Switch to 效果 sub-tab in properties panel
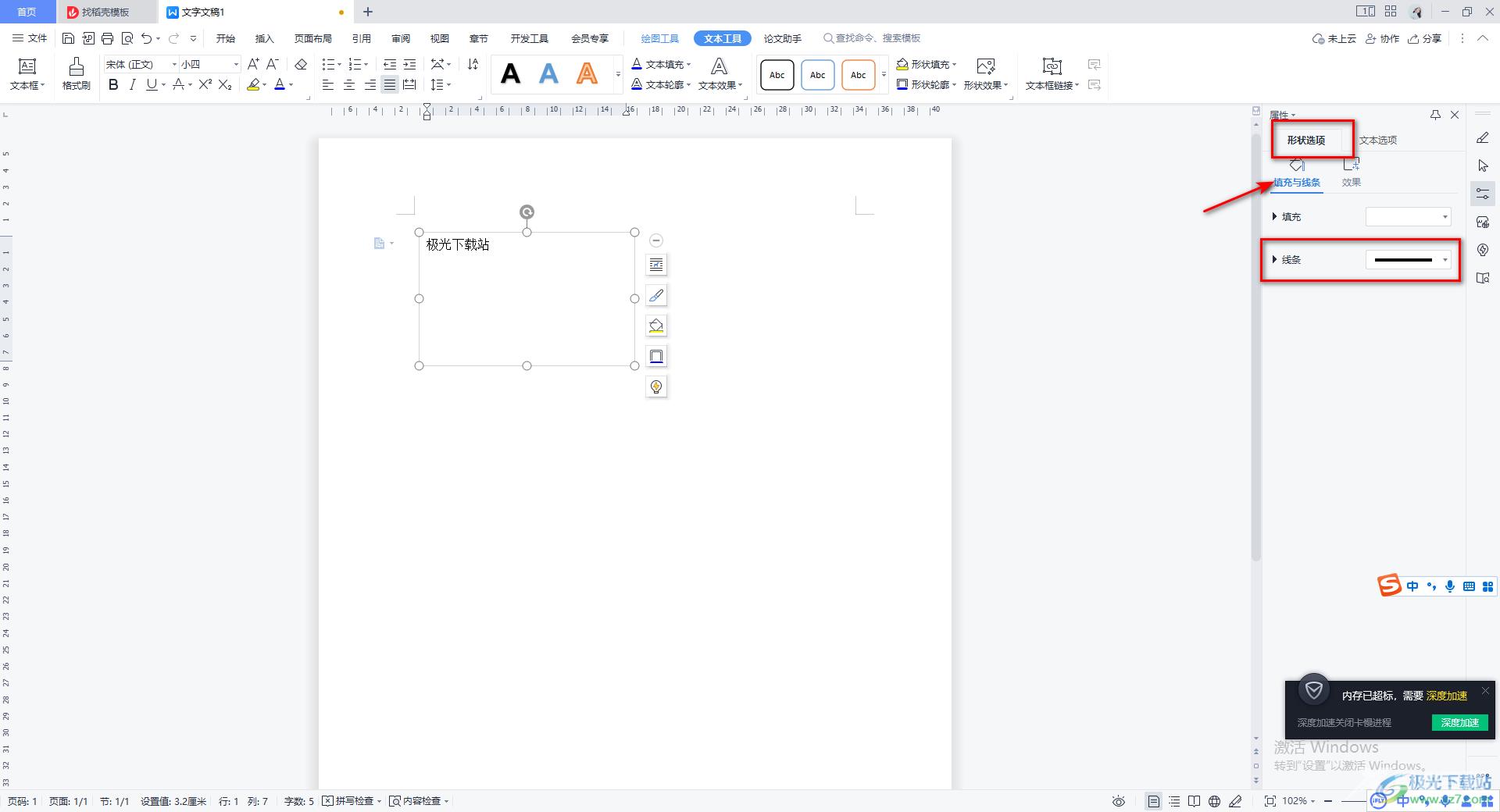1500x812 pixels. (1352, 173)
